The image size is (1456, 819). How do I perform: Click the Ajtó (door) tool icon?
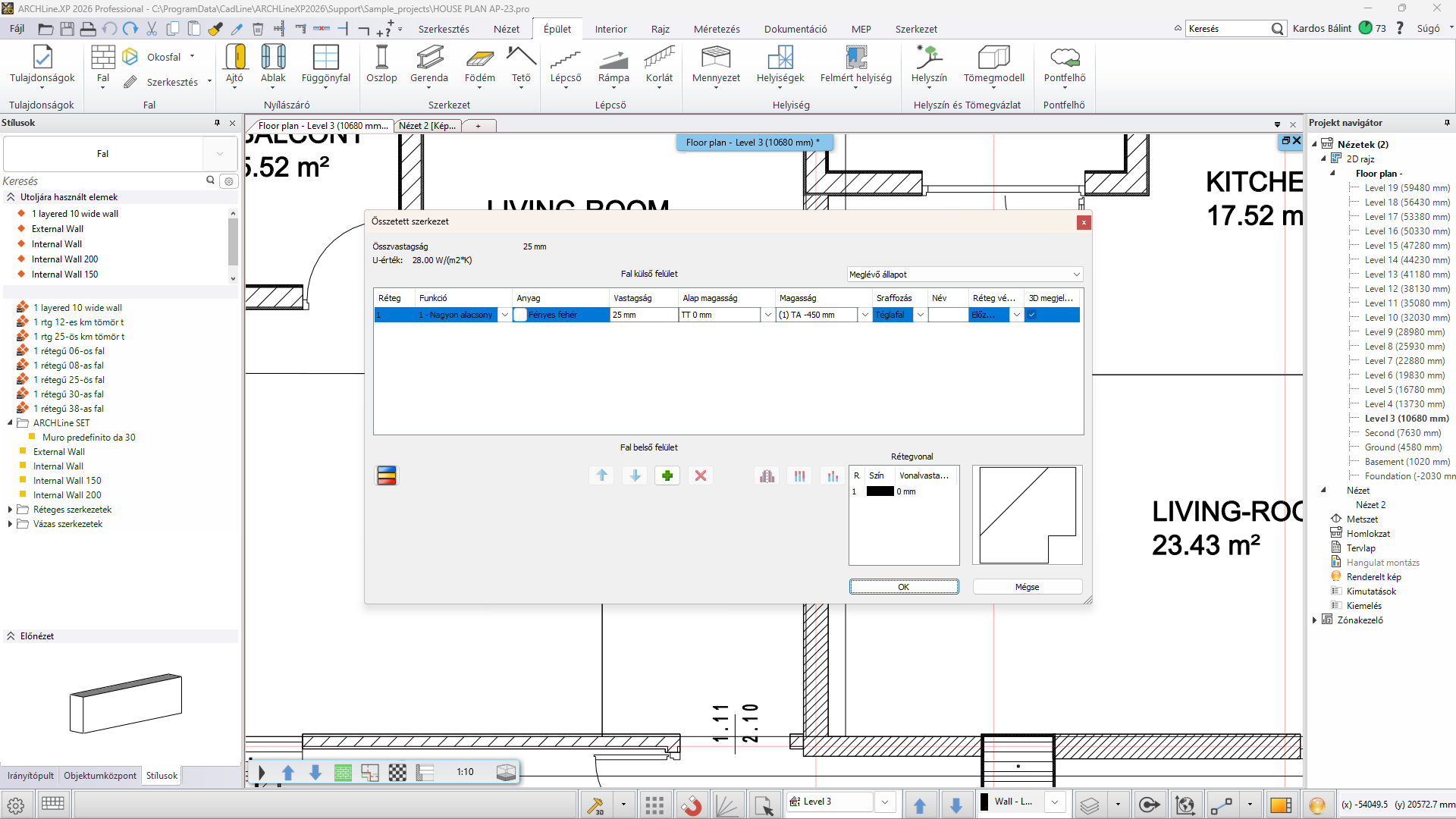(x=235, y=58)
